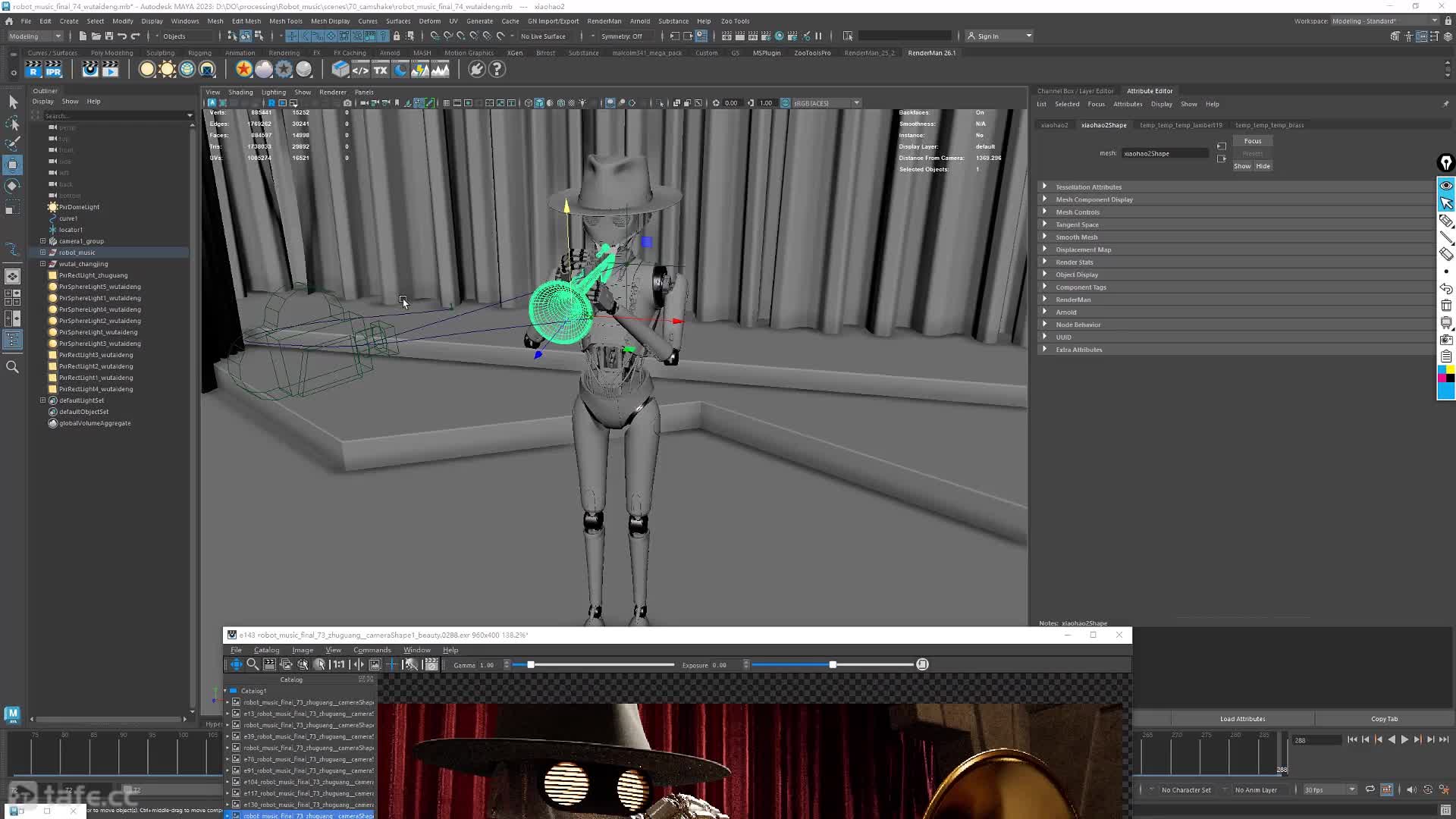Toggle loop playback icon beside fps box
1456x819 pixels.
[x=1370, y=790]
